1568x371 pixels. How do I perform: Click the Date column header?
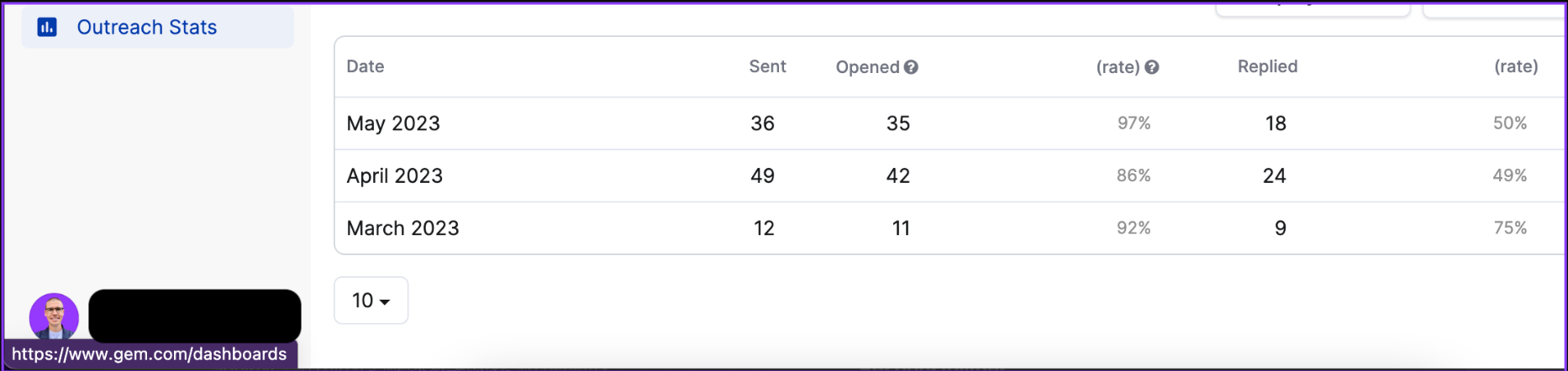[x=366, y=66]
